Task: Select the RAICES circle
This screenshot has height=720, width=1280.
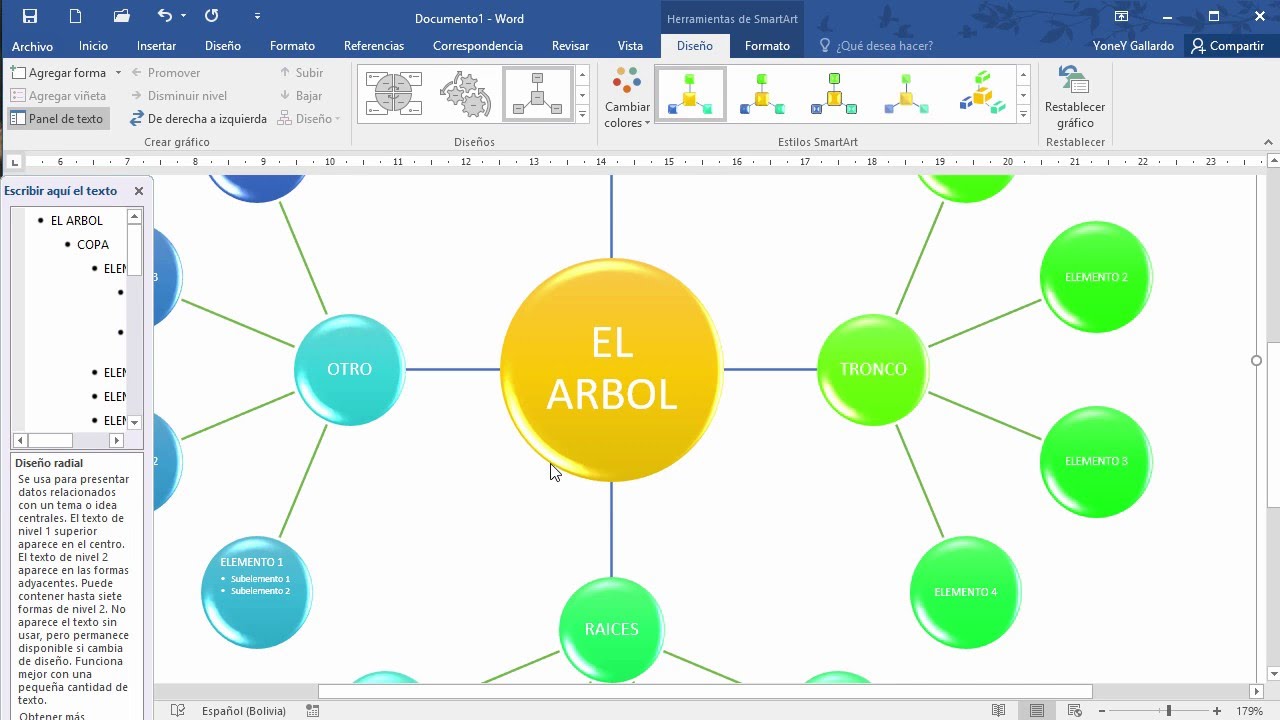Action: coord(611,629)
